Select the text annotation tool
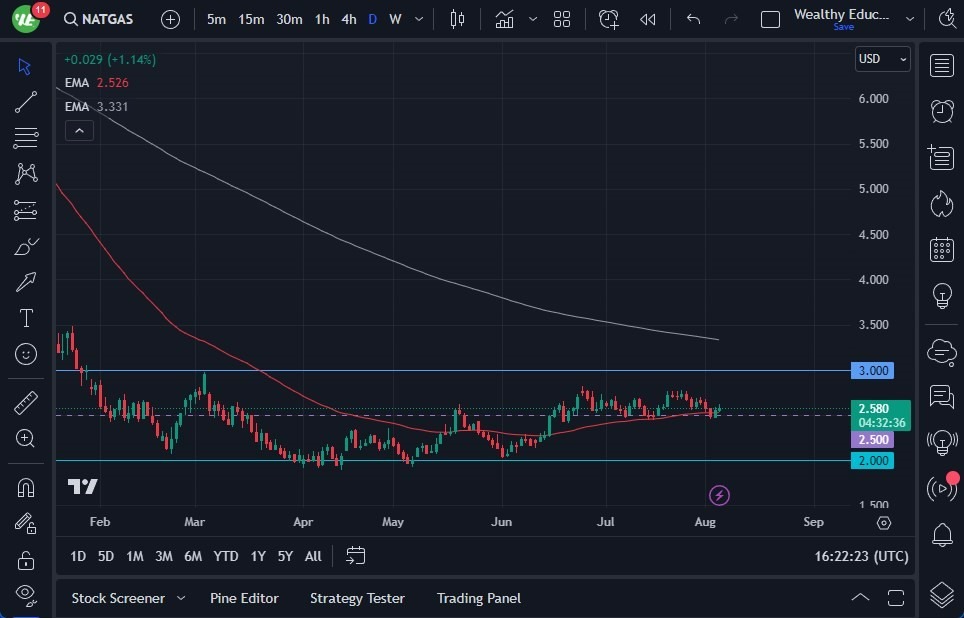964x618 pixels. click(25, 318)
